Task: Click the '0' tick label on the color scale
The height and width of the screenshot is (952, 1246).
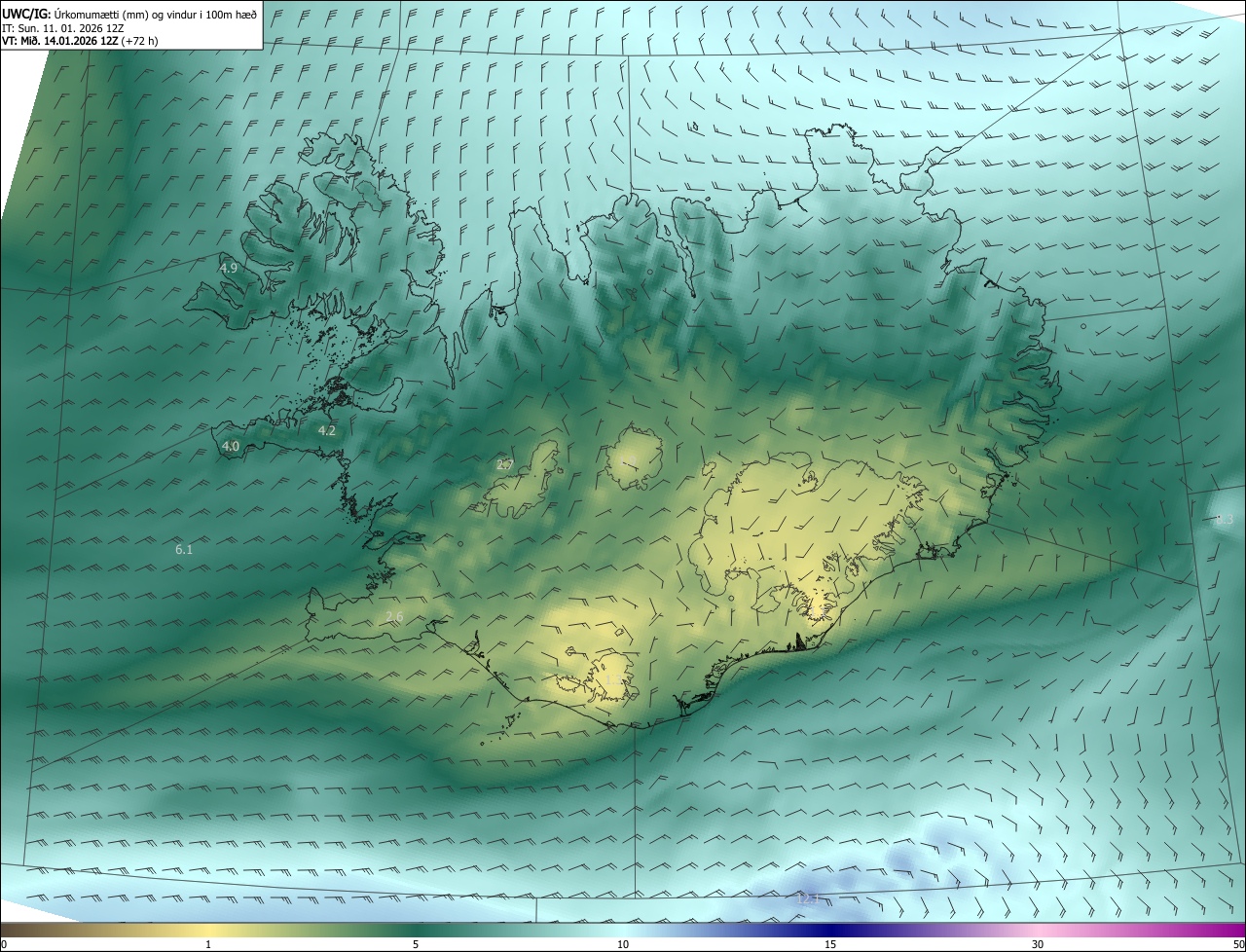Action: click(x=4, y=945)
